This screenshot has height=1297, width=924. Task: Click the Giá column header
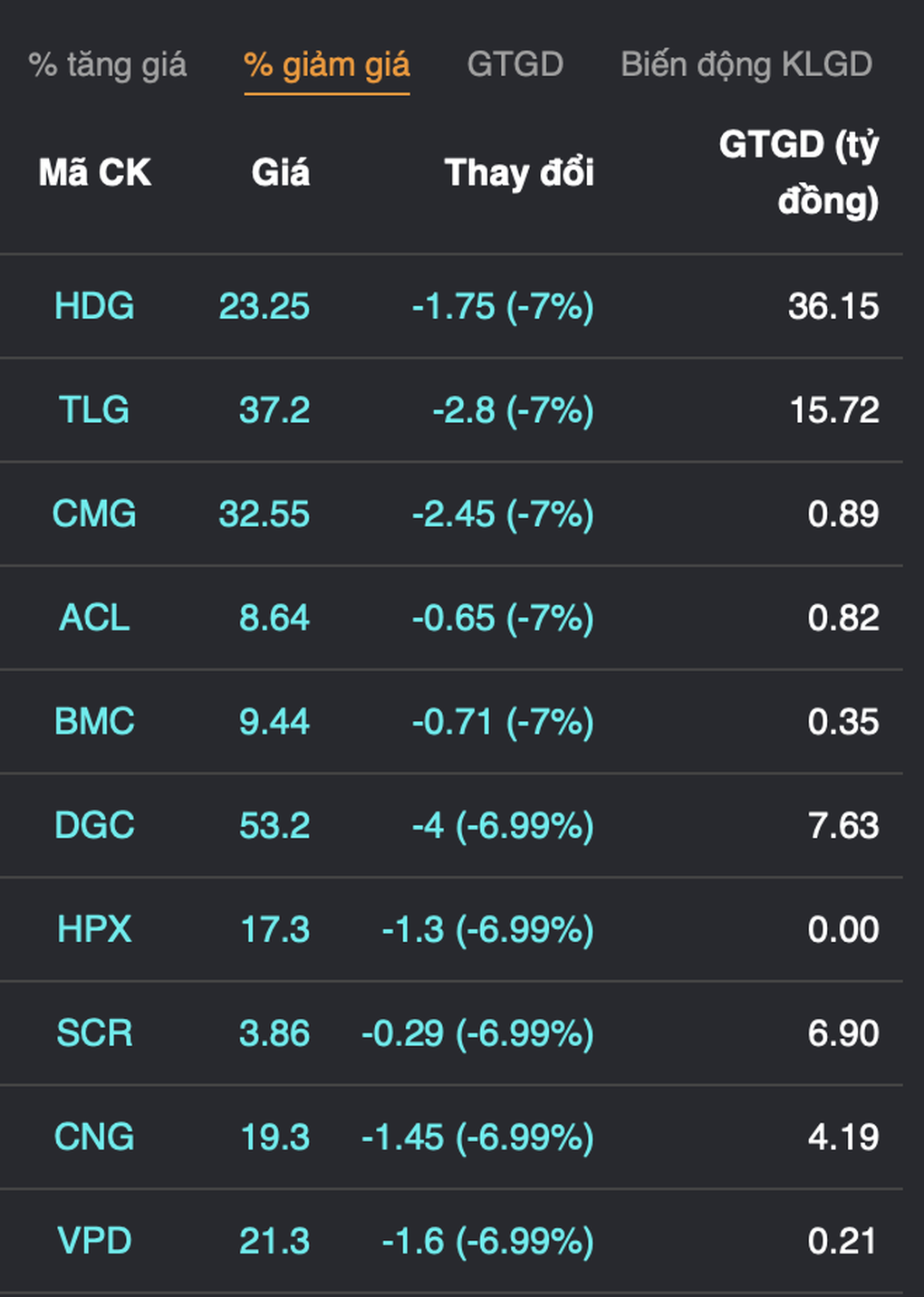pyautogui.click(x=280, y=173)
